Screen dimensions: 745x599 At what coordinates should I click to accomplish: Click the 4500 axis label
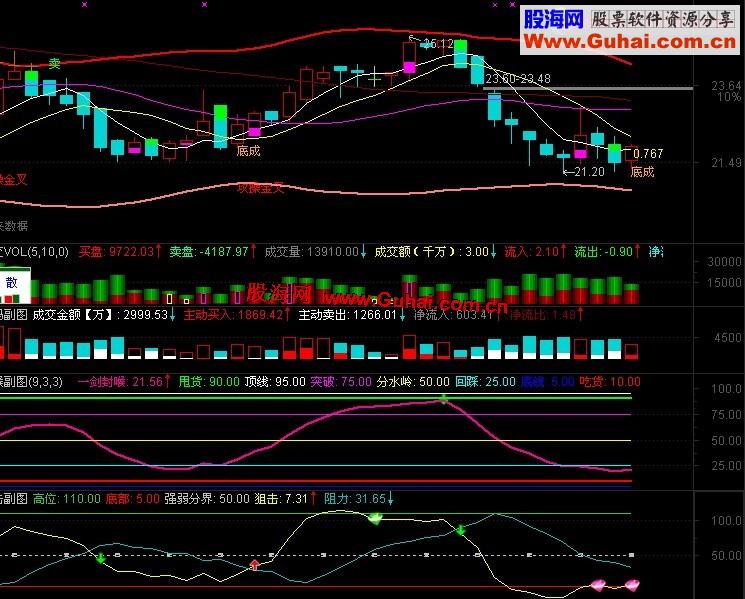(728, 338)
